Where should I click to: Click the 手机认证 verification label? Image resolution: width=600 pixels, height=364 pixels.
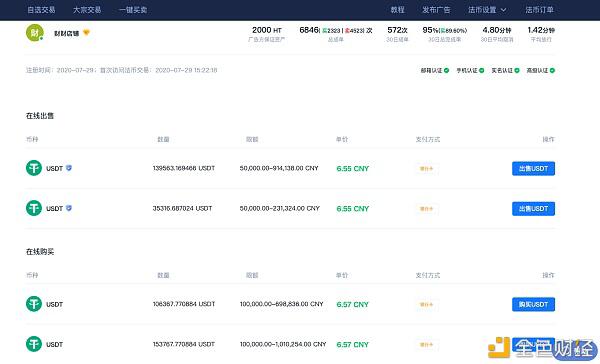click(x=467, y=70)
